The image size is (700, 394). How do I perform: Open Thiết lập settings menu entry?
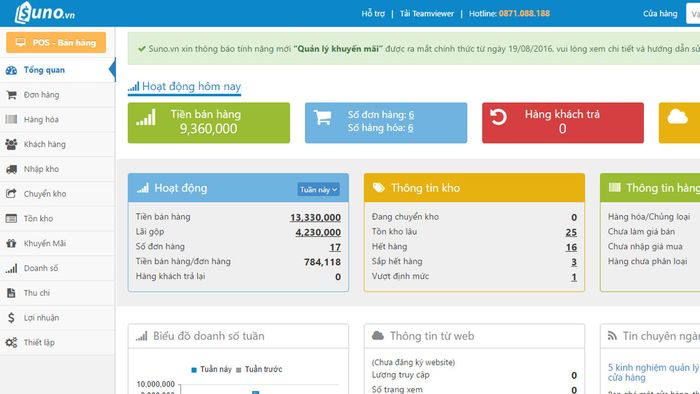click(x=57, y=342)
